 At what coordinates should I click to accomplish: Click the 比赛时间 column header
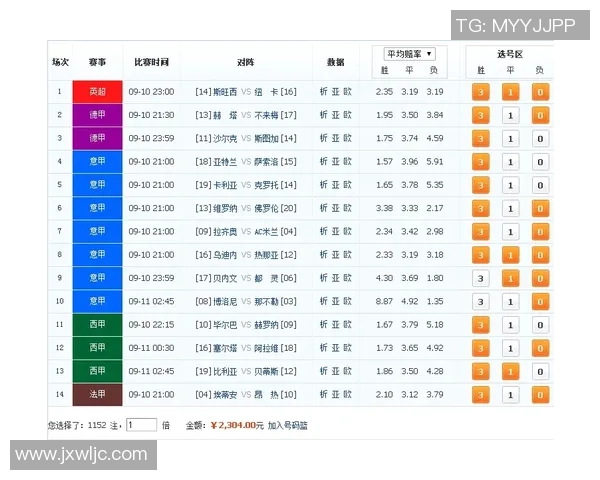tap(152, 62)
